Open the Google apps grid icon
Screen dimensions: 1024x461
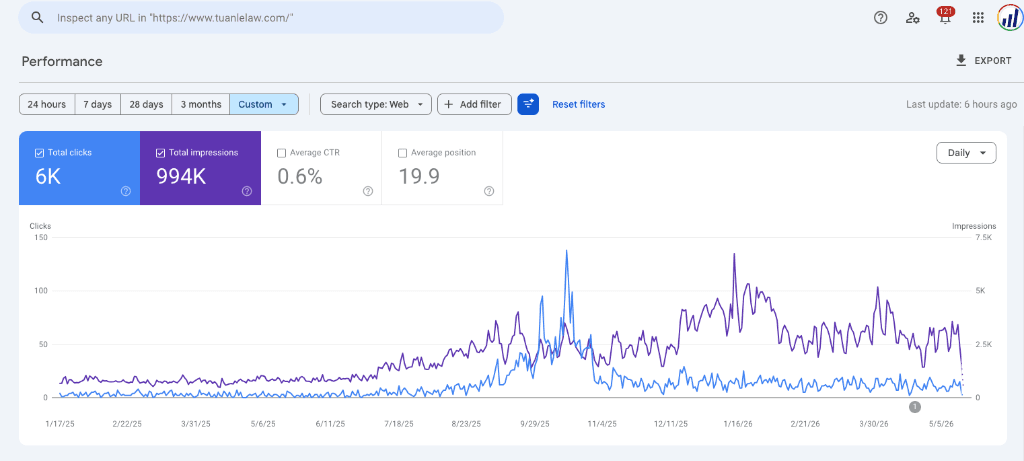[x=978, y=18]
